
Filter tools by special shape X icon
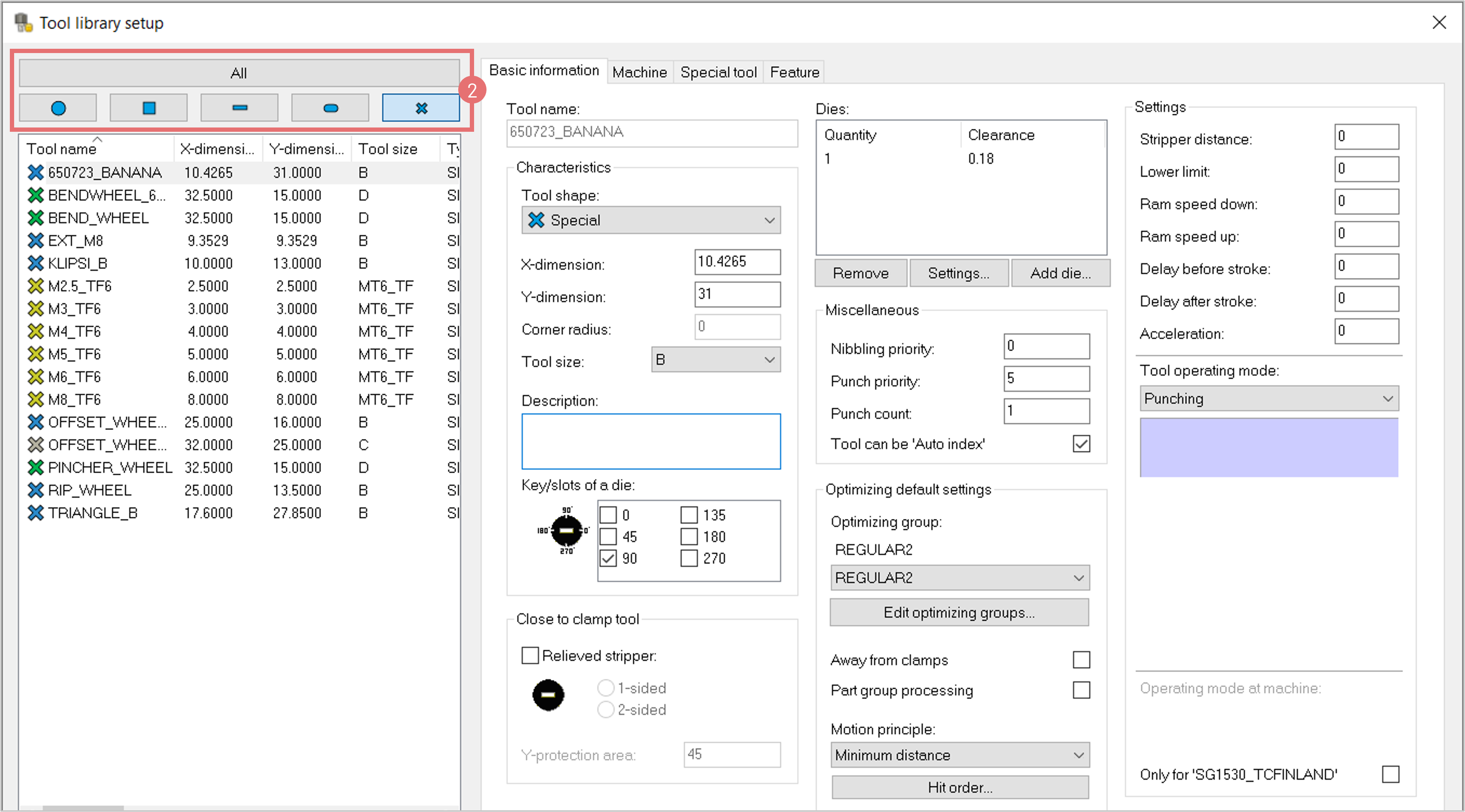pos(421,108)
